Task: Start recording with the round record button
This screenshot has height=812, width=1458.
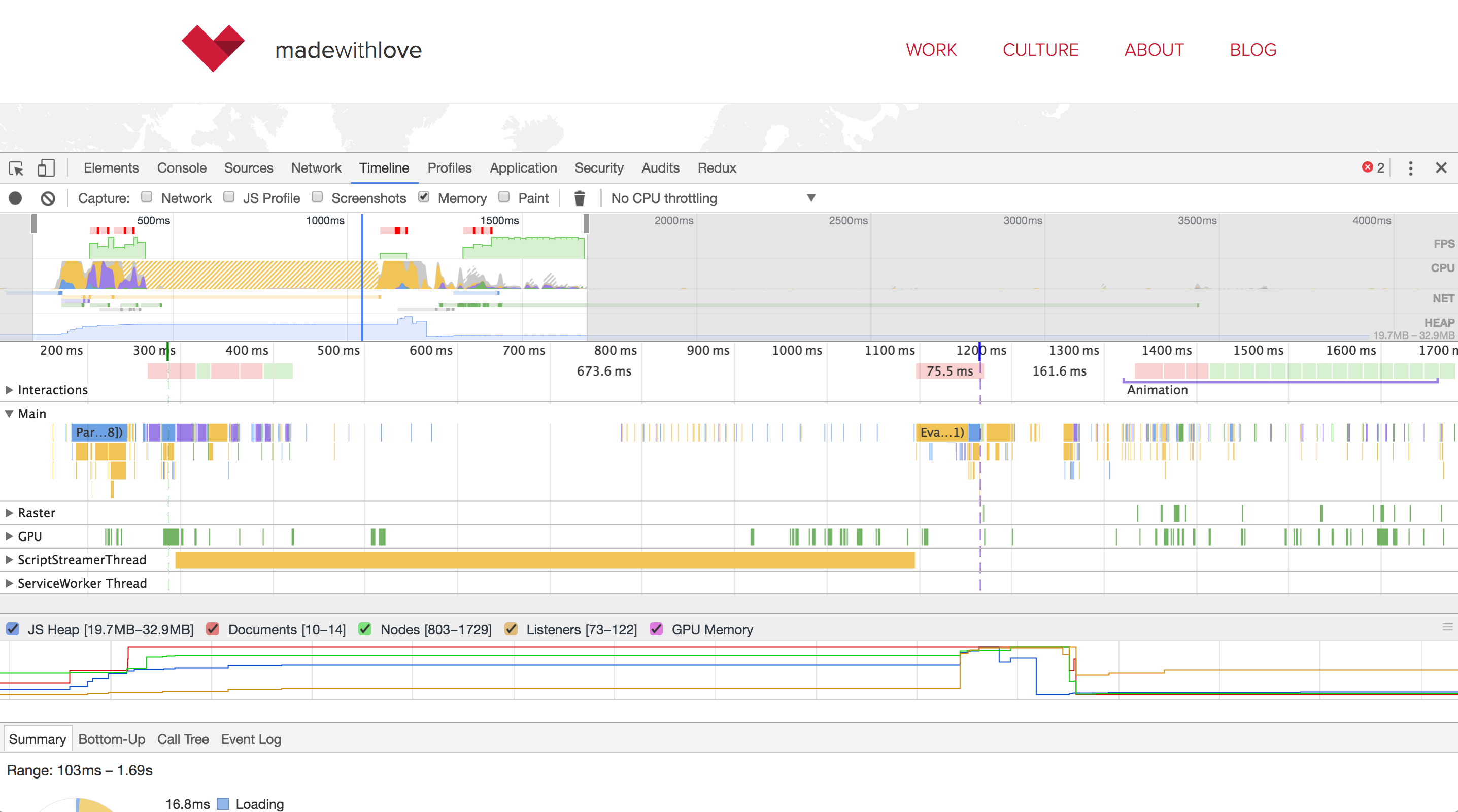Action: 15,198
